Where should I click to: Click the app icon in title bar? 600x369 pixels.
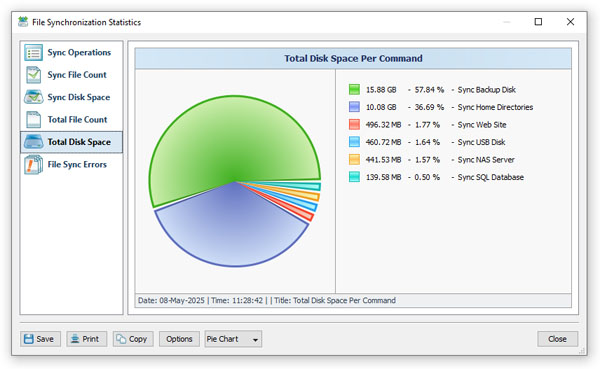click(x=23, y=22)
